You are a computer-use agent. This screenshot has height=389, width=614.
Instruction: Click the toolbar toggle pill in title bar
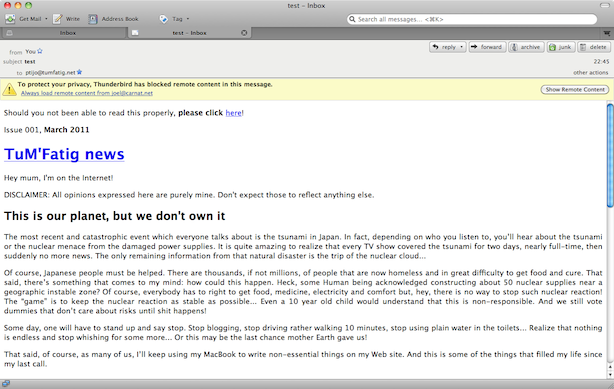click(x=605, y=5)
